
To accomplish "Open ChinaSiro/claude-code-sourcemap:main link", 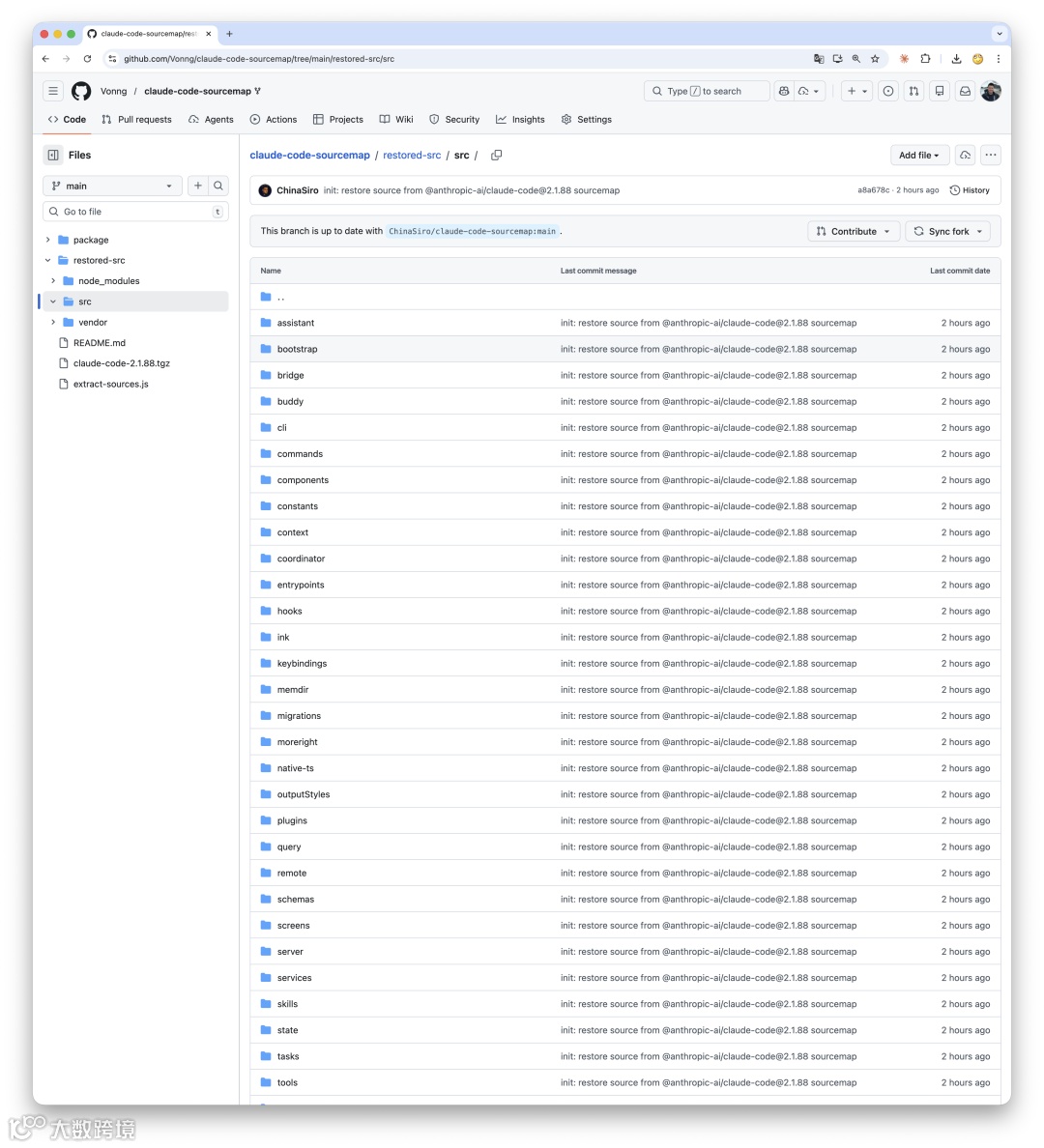I will coord(472,231).
